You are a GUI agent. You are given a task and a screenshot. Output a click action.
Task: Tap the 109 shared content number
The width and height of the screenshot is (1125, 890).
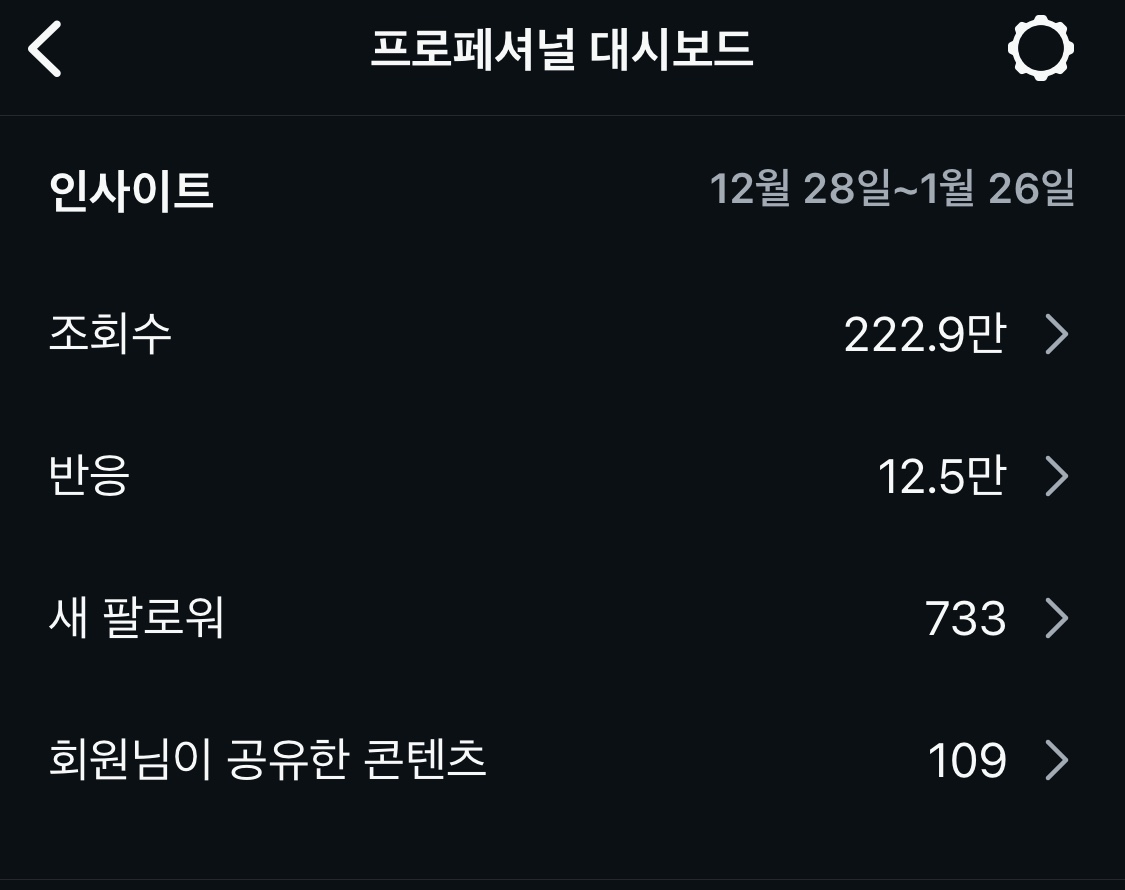point(966,761)
